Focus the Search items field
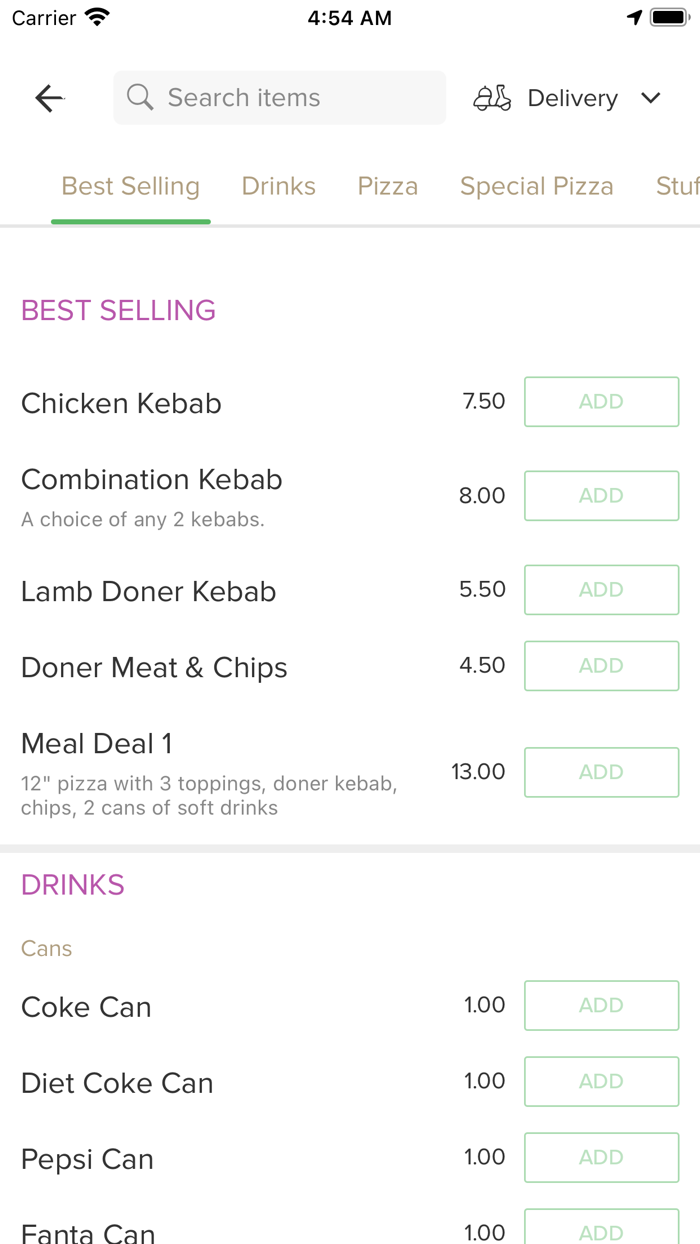The width and height of the screenshot is (700, 1244). (x=290, y=98)
